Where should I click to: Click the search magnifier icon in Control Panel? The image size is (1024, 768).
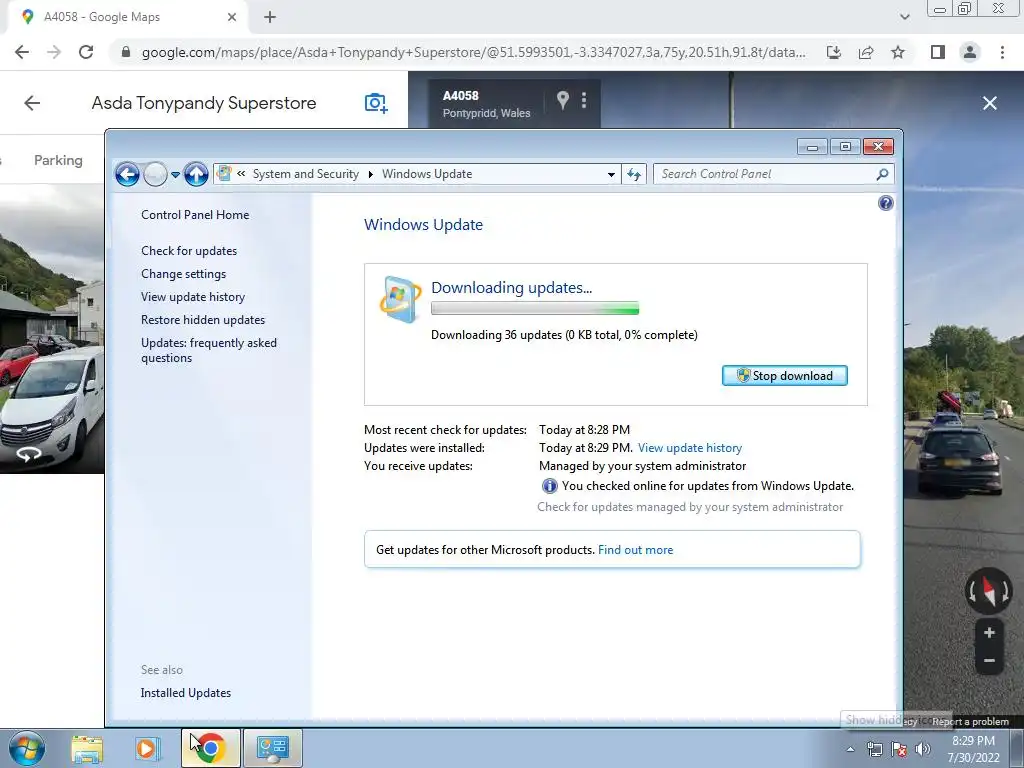point(882,174)
